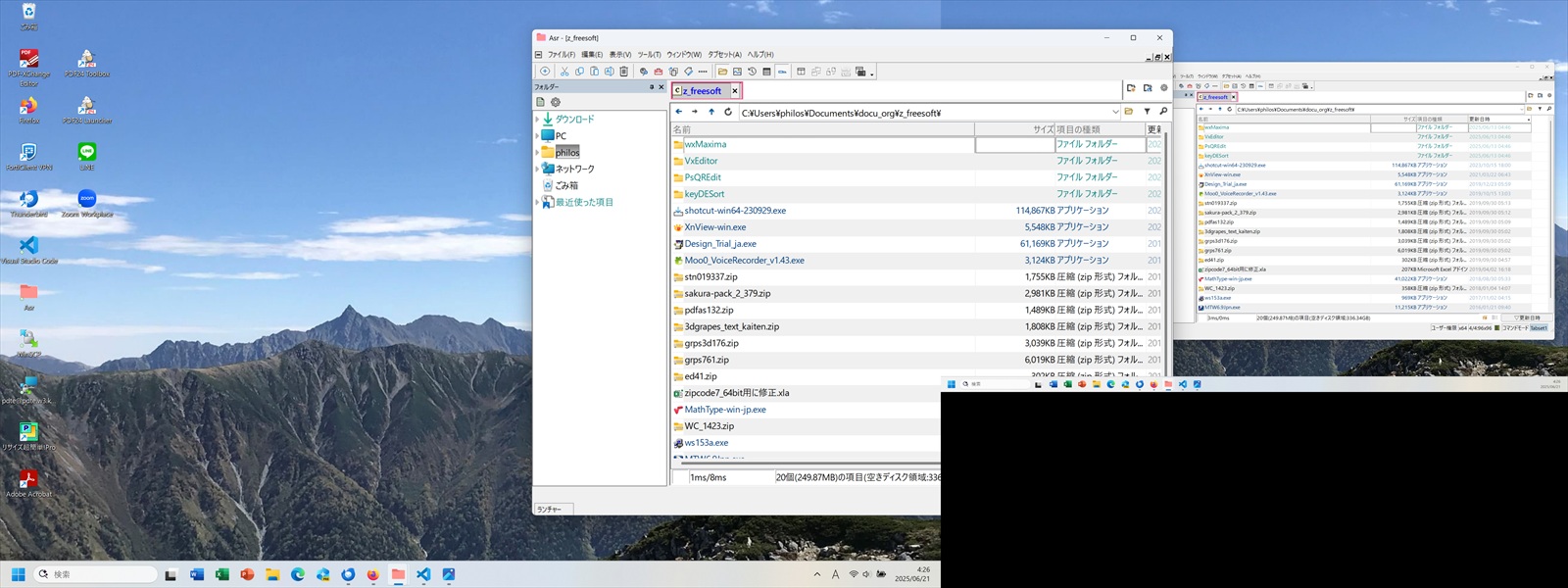
Task: Show hidden system tray icons chevron
Action: click(817, 574)
